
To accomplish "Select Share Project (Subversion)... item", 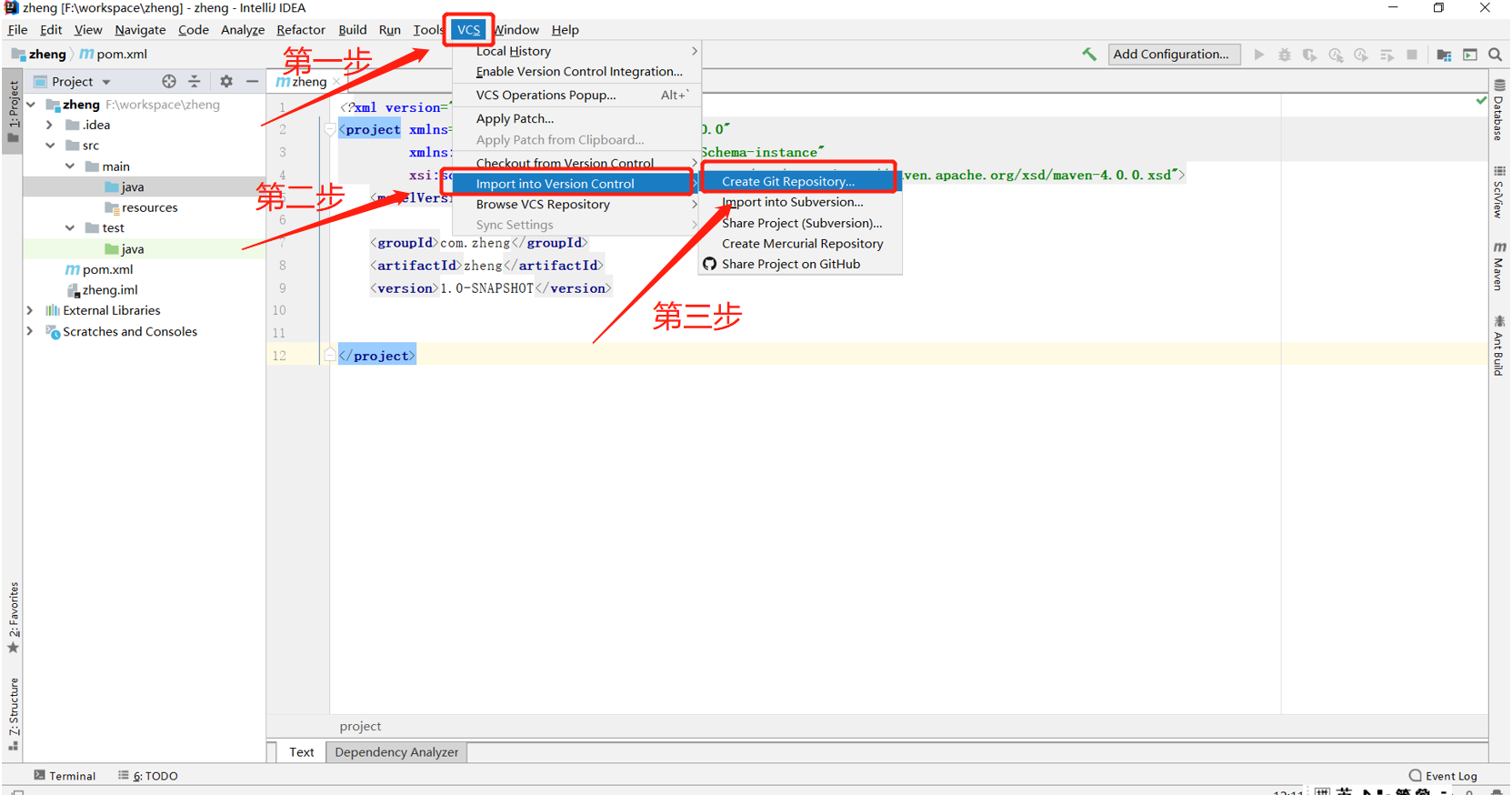I will coord(799,224).
